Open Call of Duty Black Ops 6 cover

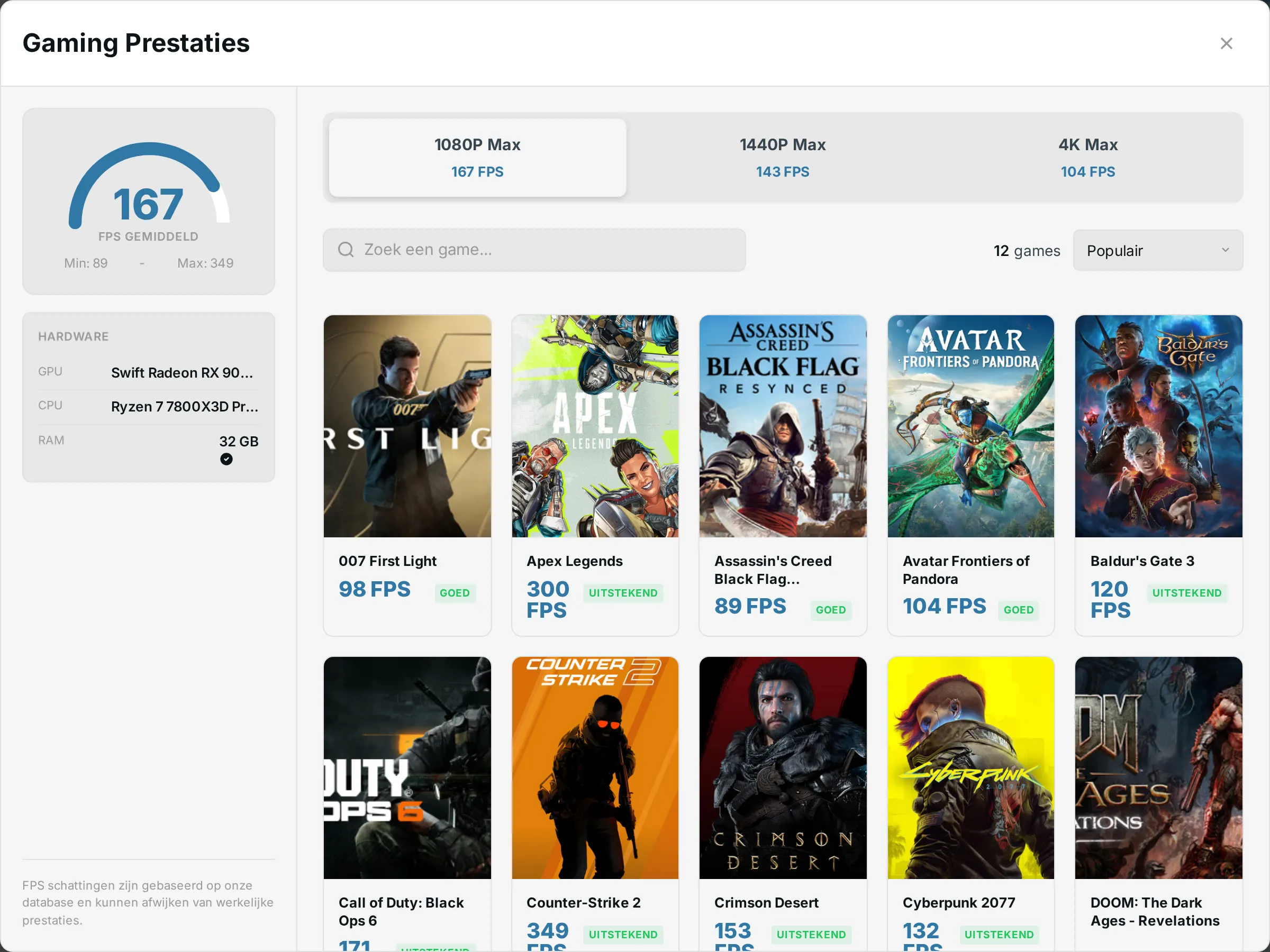tap(407, 768)
